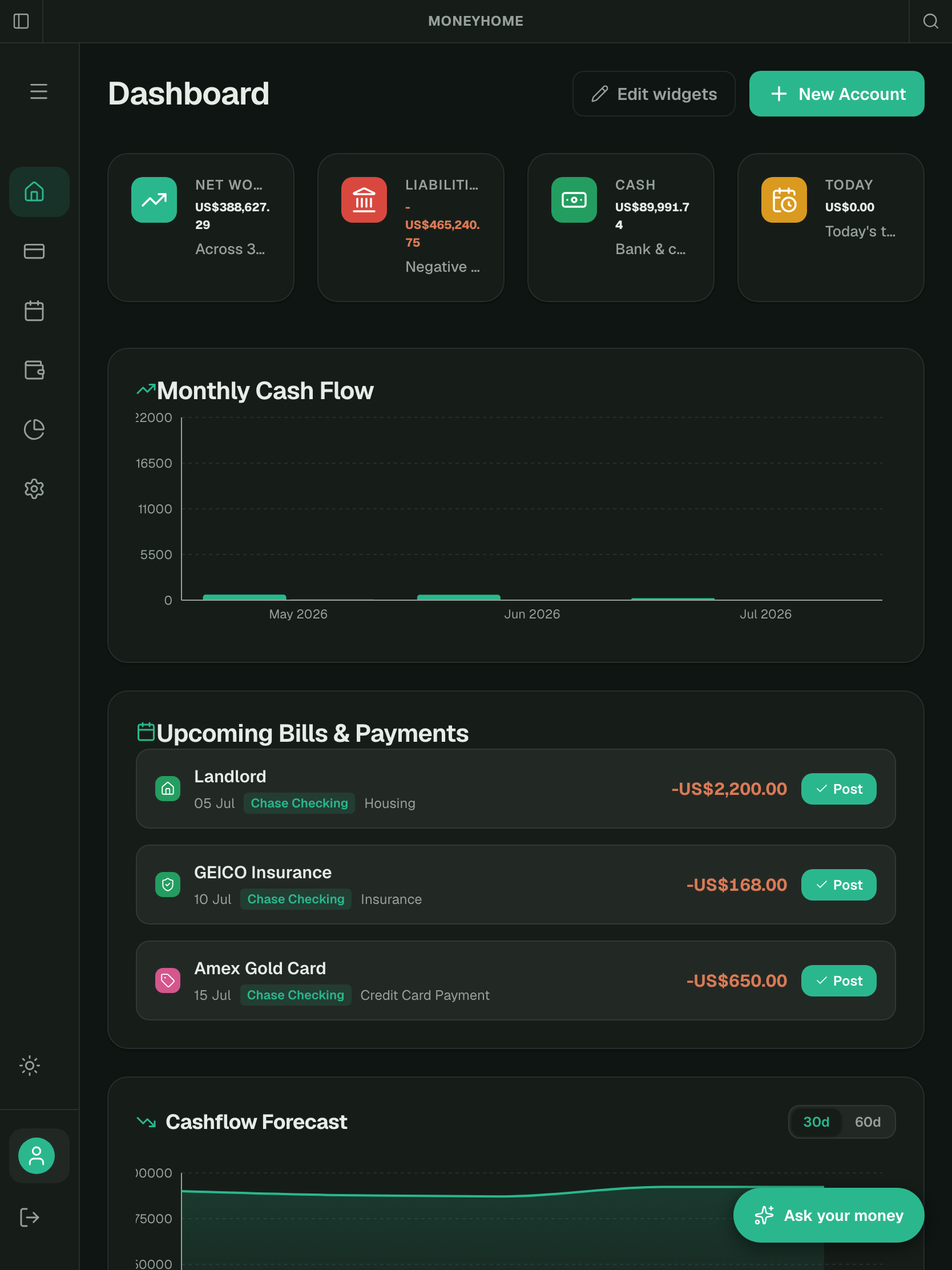Open Ask your money assistant
Image resolution: width=952 pixels, height=1270 pixels.
coord(829,1215)
